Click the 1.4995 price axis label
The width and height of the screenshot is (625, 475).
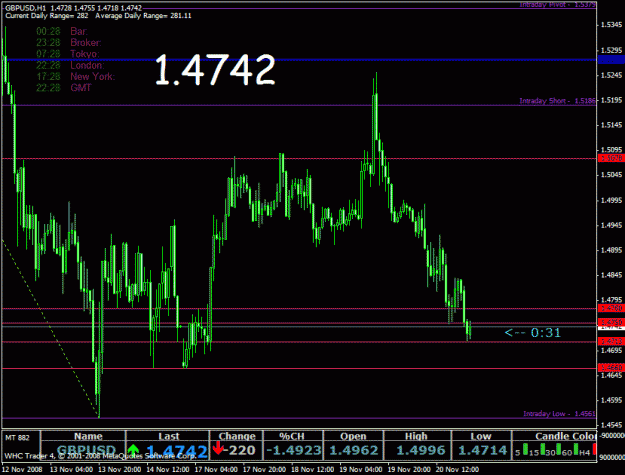611,200
